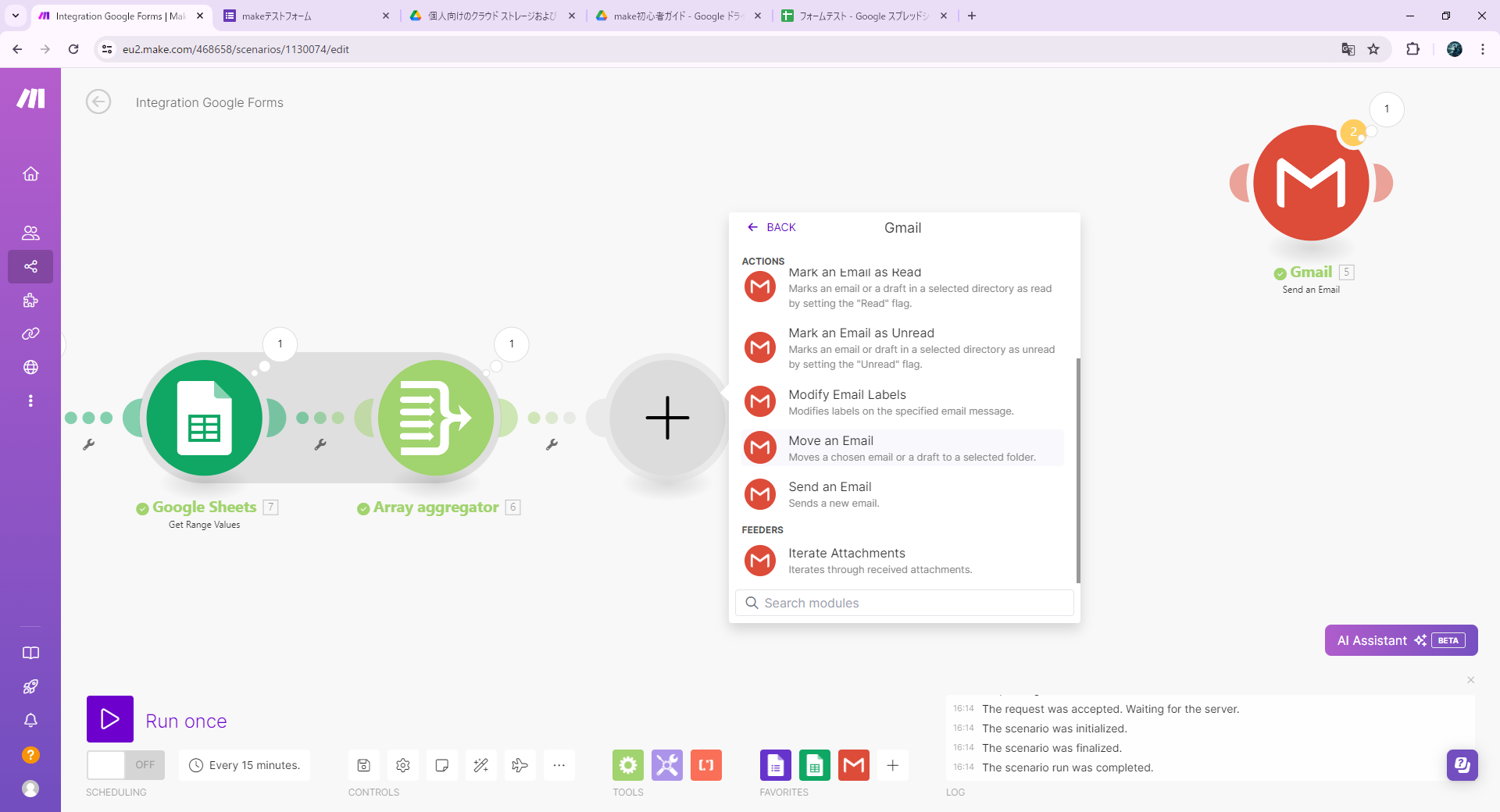Go back with the circled arrow next to scenario name
This screenshot has width=1500, height=812.
click(x=98, y=101)
